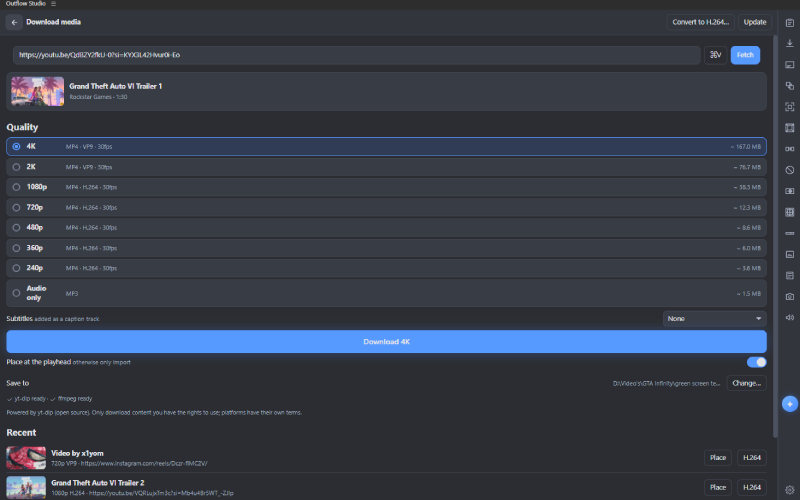
Task: Pick the 480p quality option
Action: pyautogui.click(x=386, y=228)
